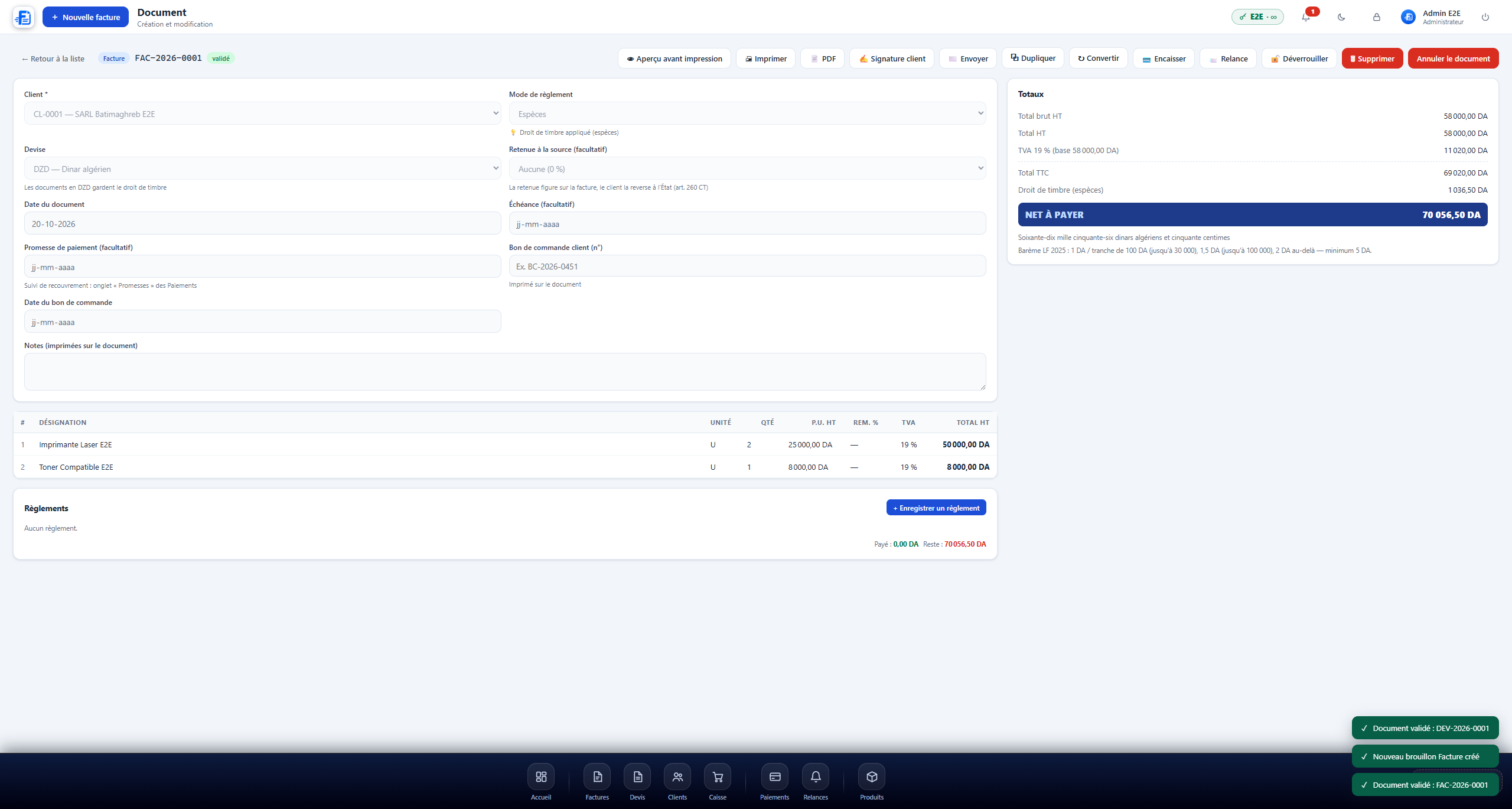Dismiss the 'Document validé : DEV-2026-0001' toast
The width and height of the screenshot is (1512, 809).
coord(1425,728)
